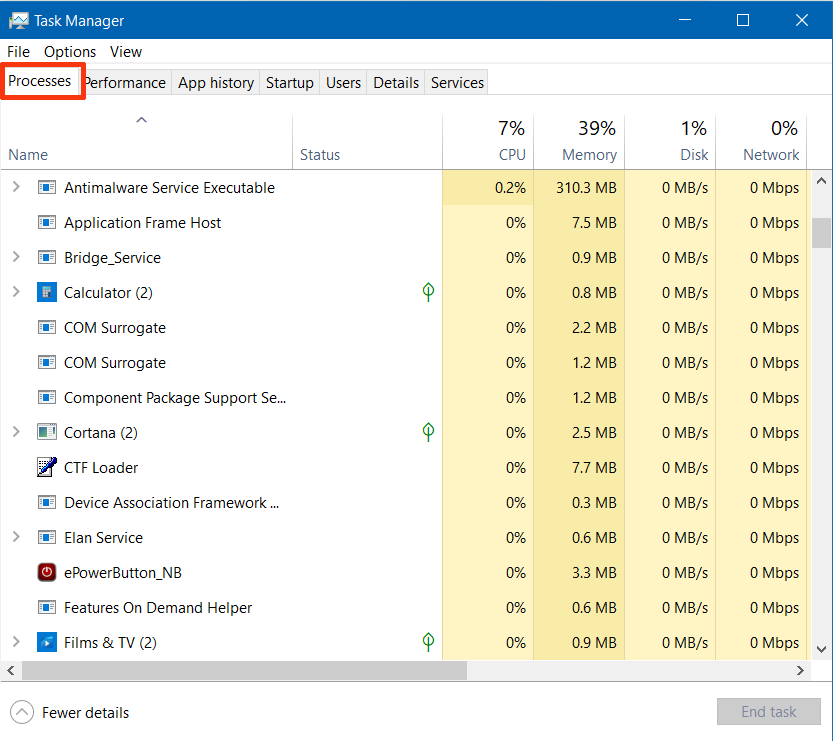
Task: Click the 0.2% CPU value
Action: click(510, 188)
